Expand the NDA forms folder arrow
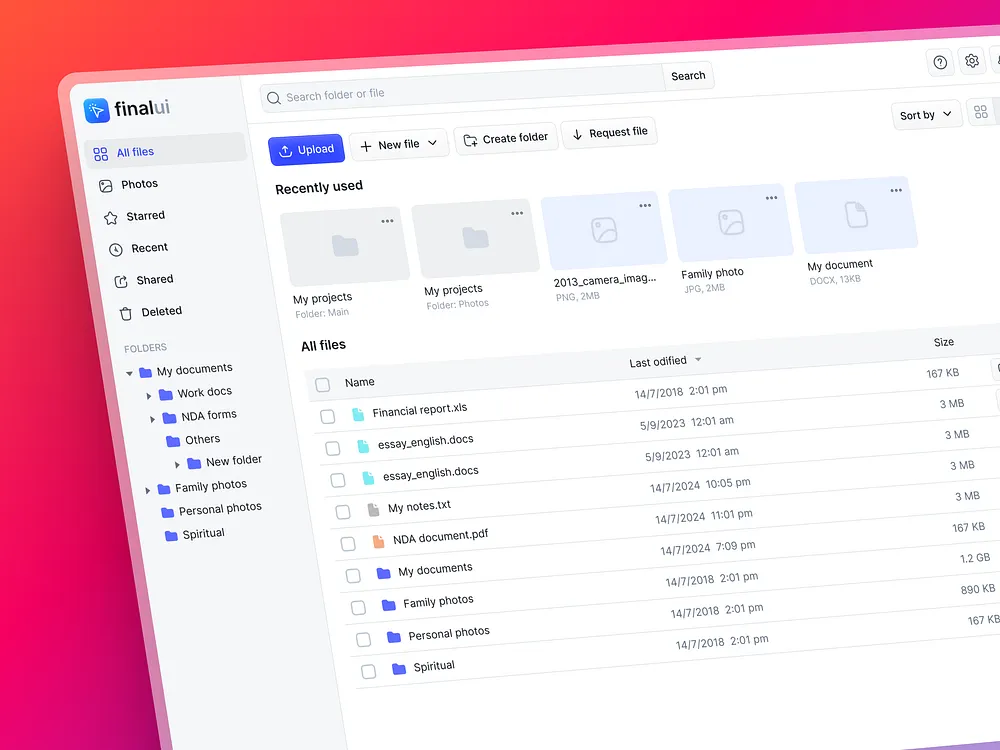 click(152, 419)
